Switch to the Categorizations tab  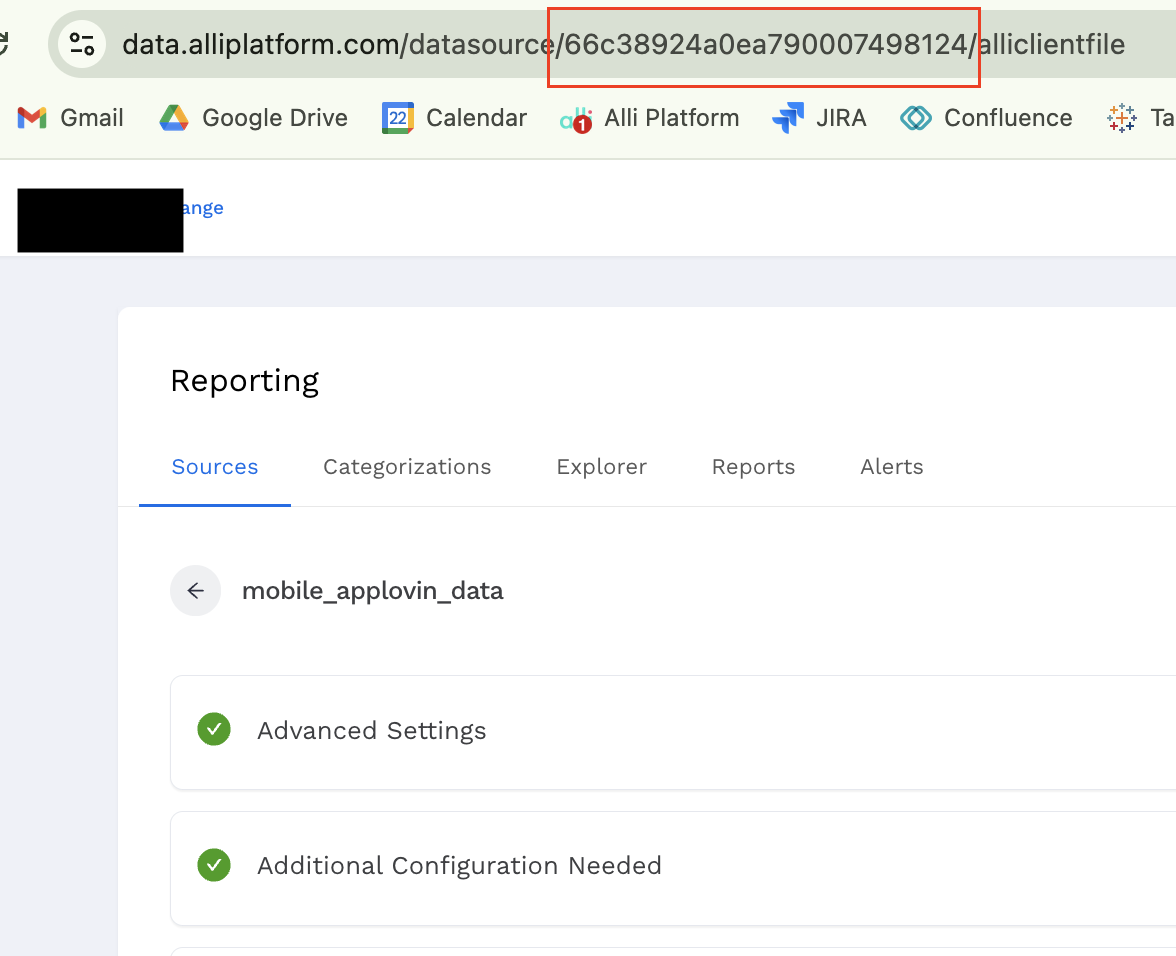(x=407, y=467)
